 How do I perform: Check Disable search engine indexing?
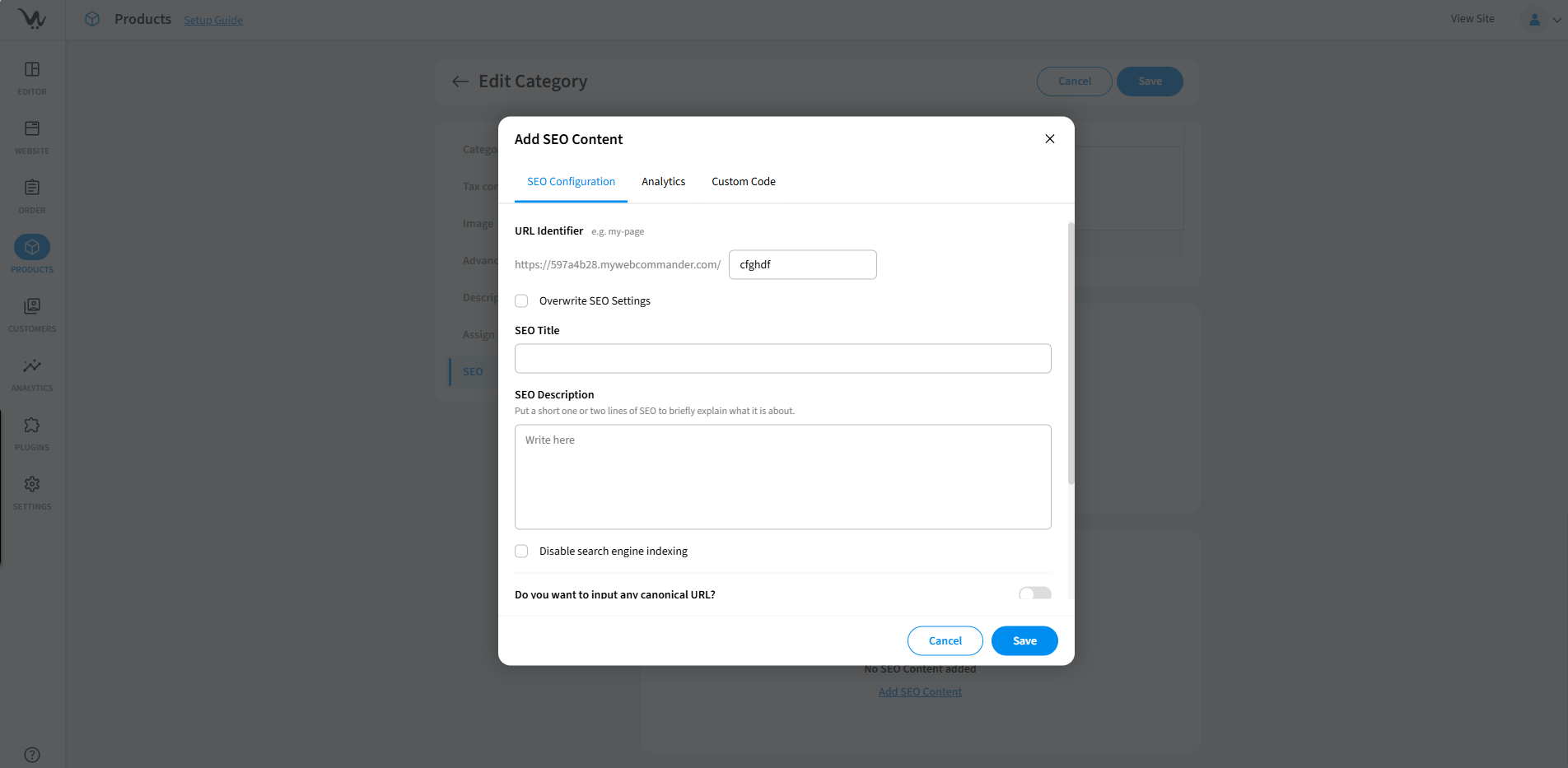521,552
